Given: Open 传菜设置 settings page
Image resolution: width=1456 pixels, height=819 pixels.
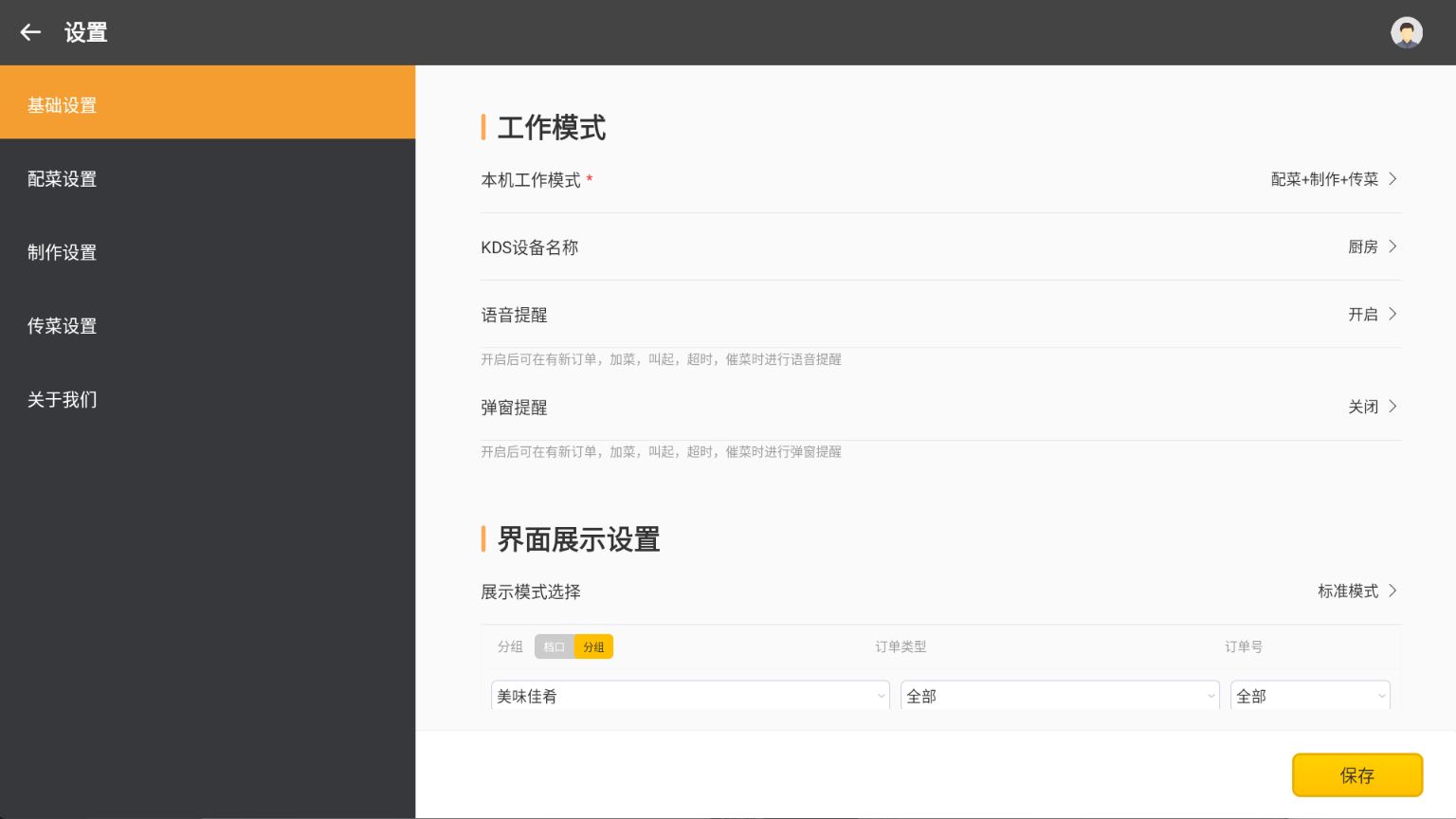Looking at the screenshot, I should [208, 326].
